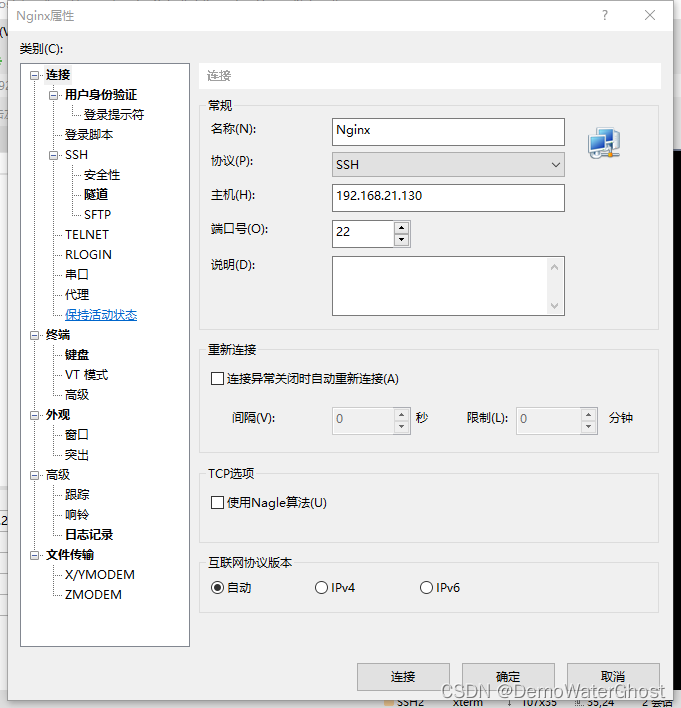
Task: Click the disabled 间隔 seconds field
Action: coord(363,421)
